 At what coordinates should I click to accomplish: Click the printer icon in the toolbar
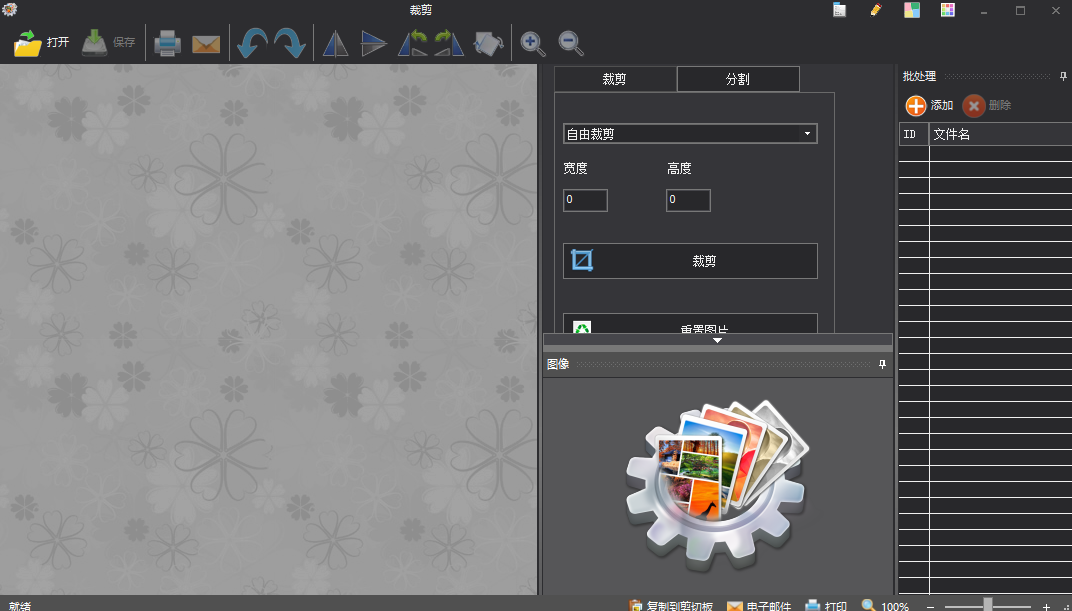pyautogui.click(x=167, y=43)
